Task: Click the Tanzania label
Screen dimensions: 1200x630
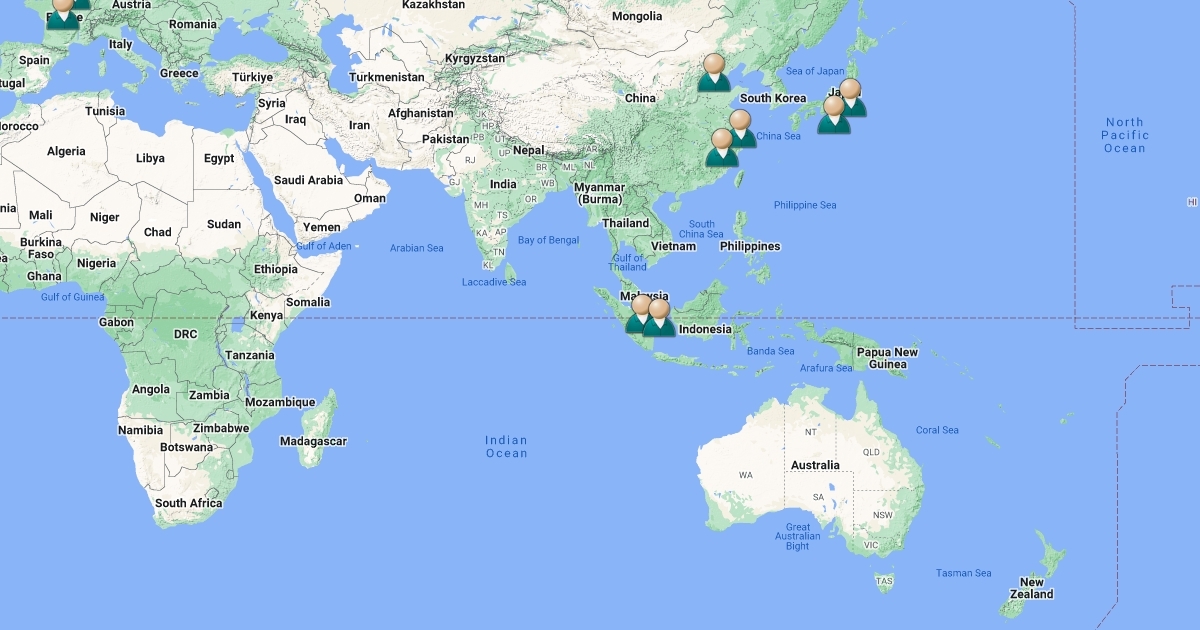Action: (250, 355)
